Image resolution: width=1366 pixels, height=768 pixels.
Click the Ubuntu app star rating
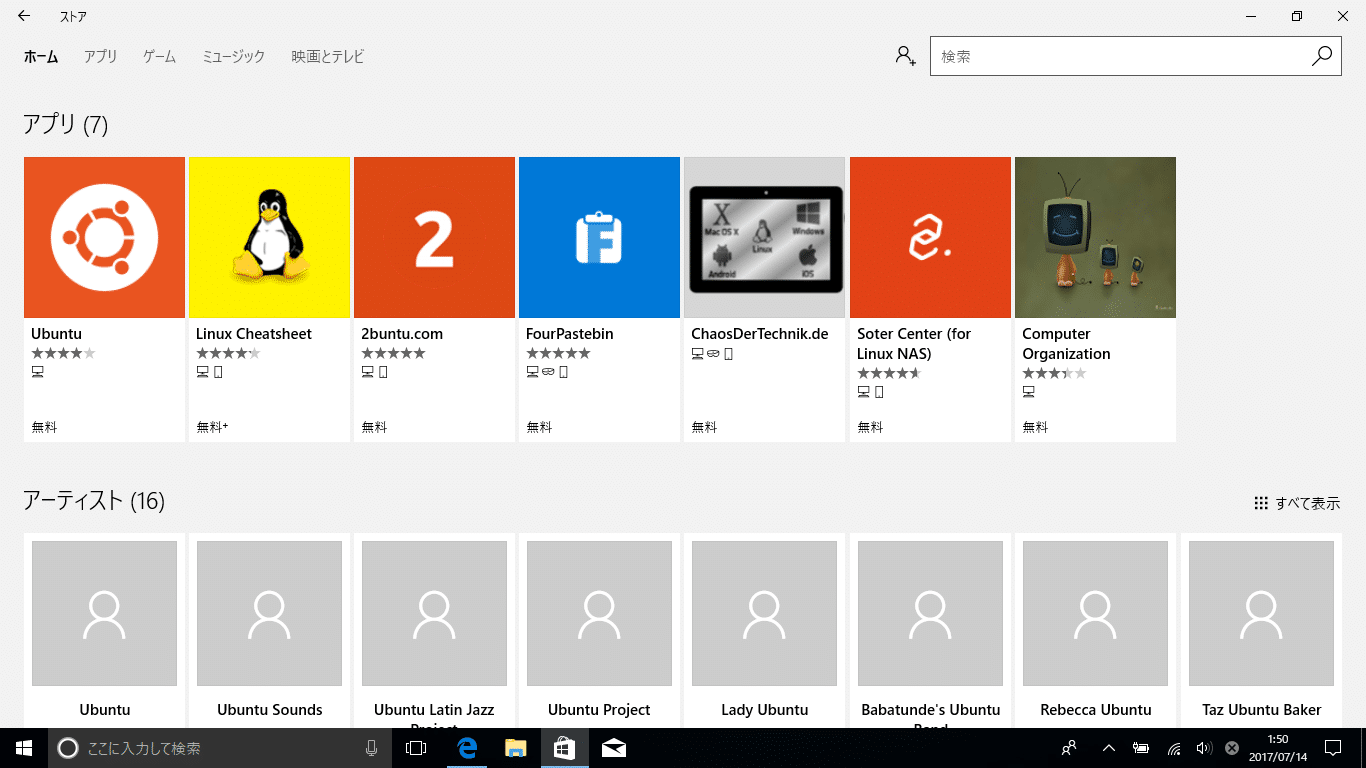pos(63,353)
